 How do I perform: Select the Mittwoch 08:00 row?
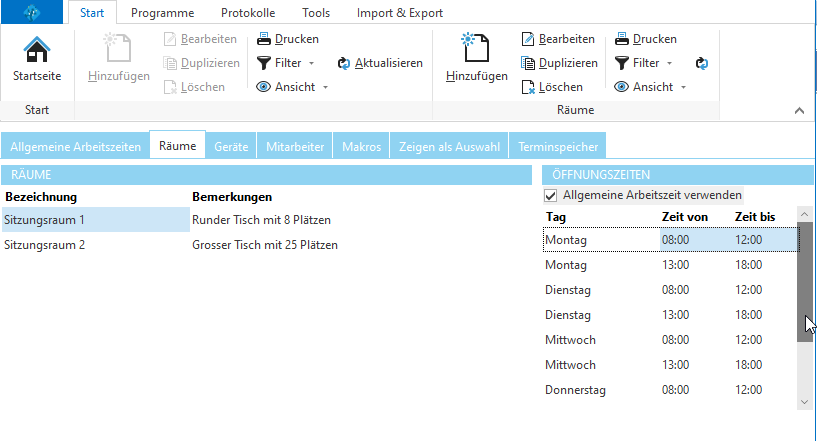coord(671,340)
